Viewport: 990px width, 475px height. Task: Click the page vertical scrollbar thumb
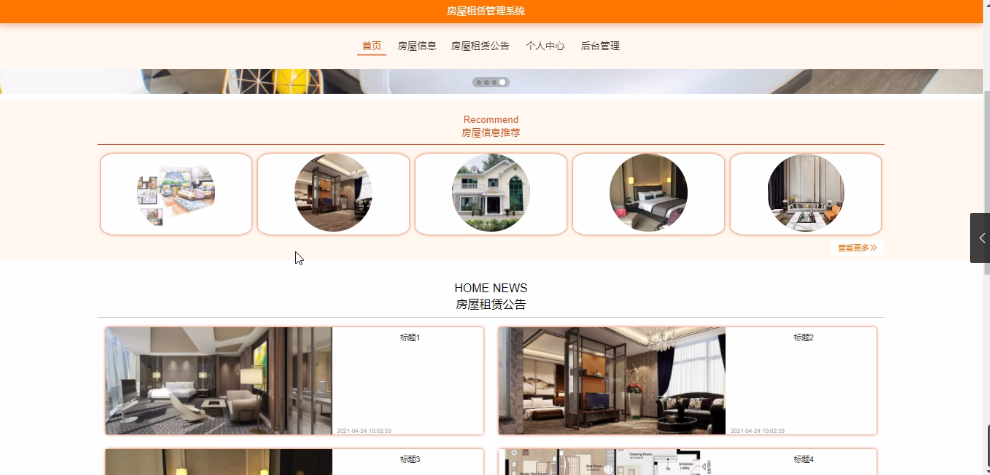point(986,183)
